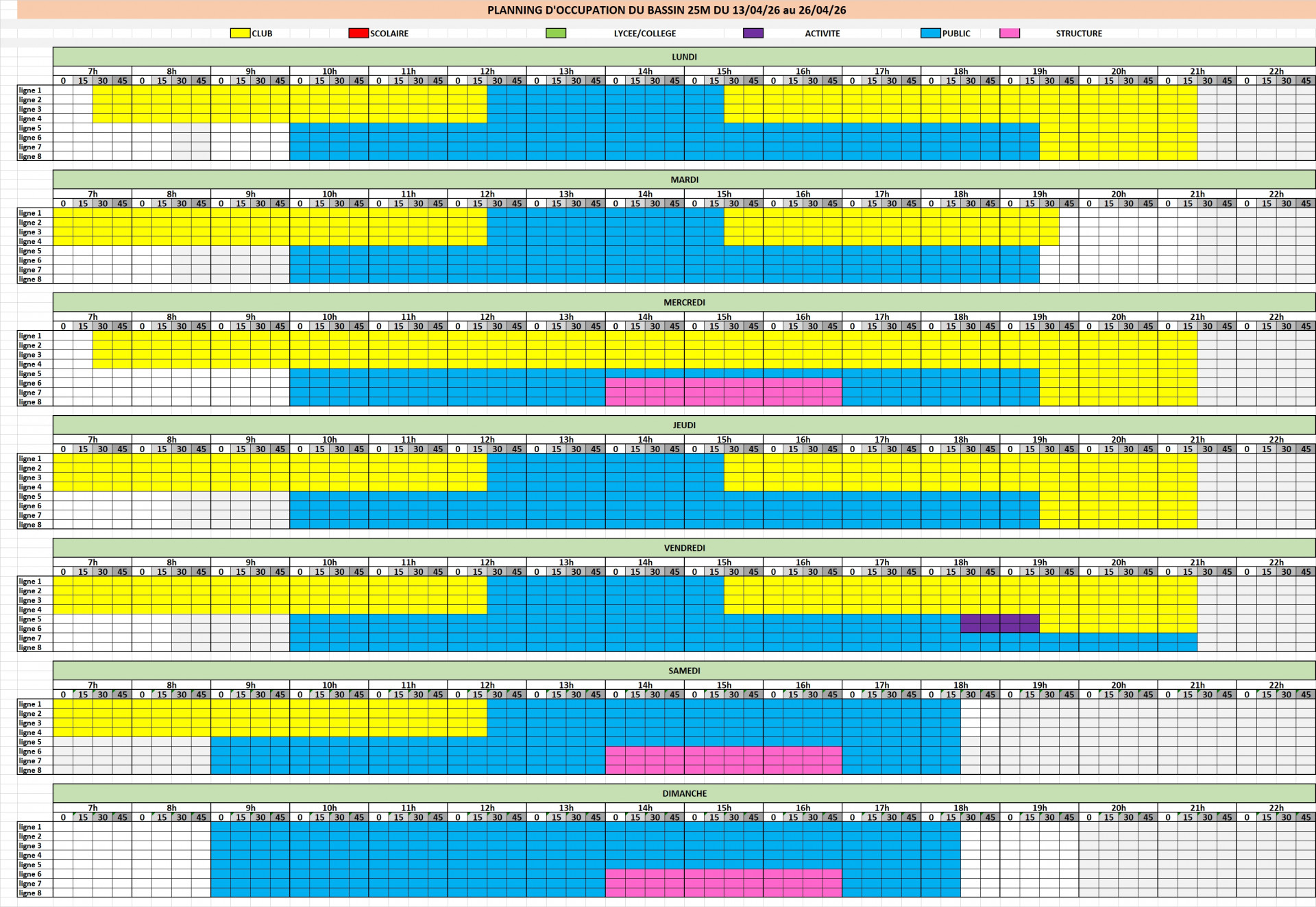Click the MERCREDI day header bar
This screenshot has width=1316, height=907.
pos(684,302)
